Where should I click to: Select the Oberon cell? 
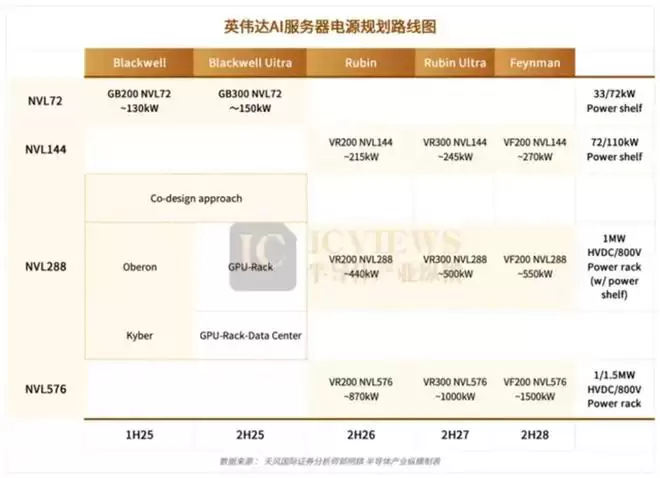[139, 267]
